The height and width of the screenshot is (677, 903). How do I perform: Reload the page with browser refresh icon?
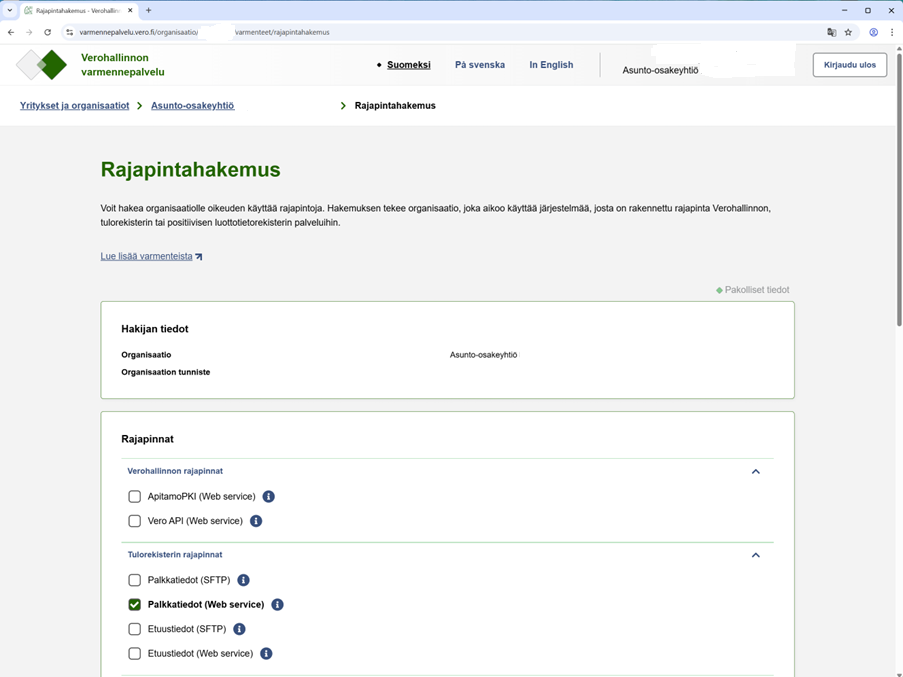[47, 32]
